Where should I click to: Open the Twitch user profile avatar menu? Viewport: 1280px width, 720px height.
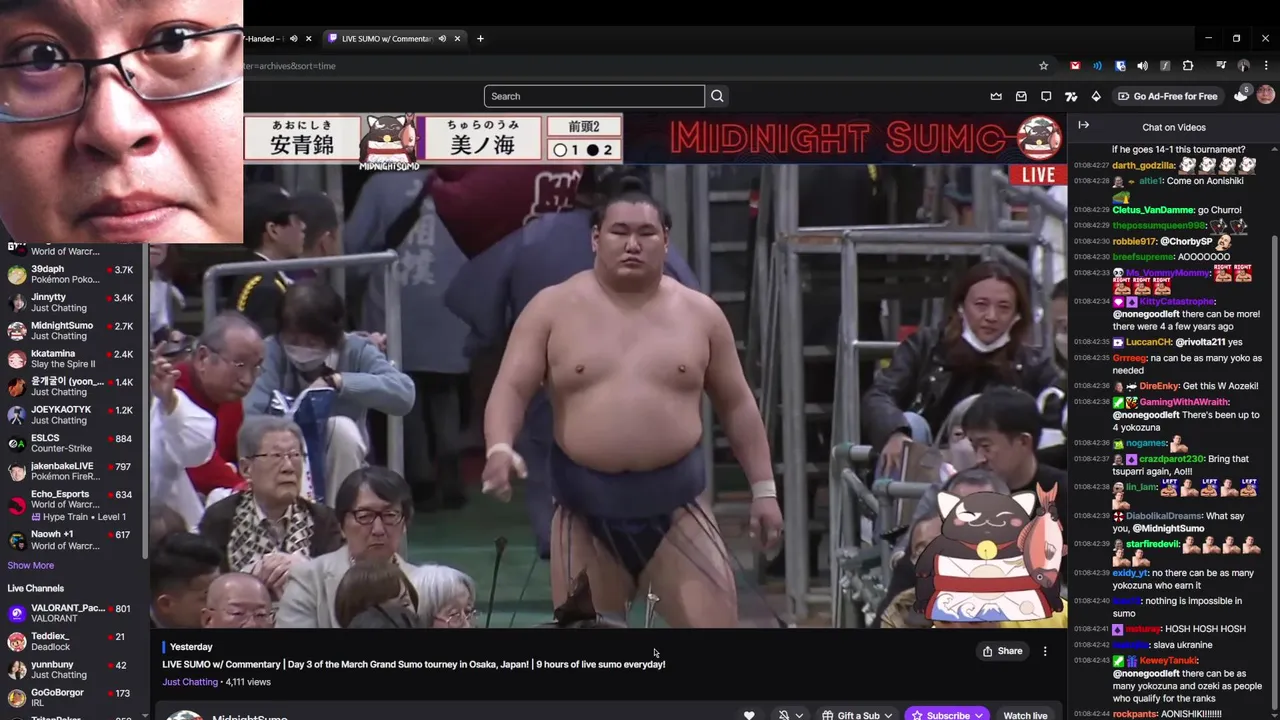tap(1266, 95)
